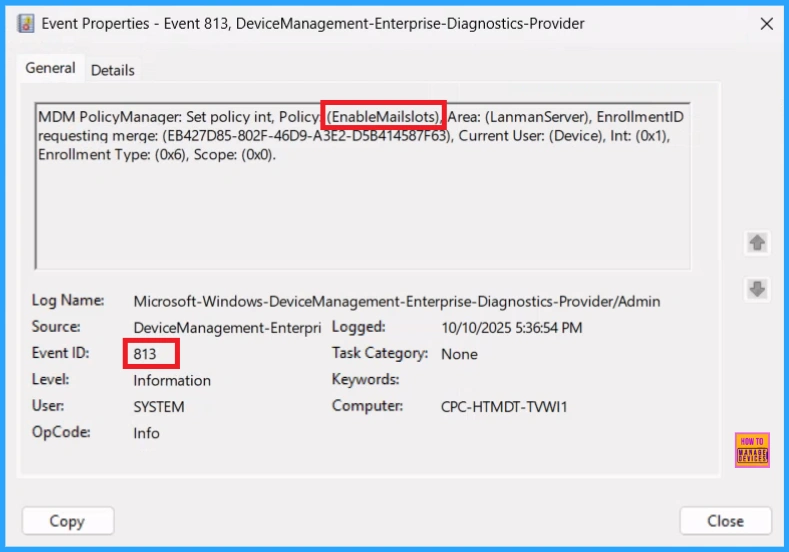Show next event with down arrow
The image size is (789, 552).
[757, 289]
